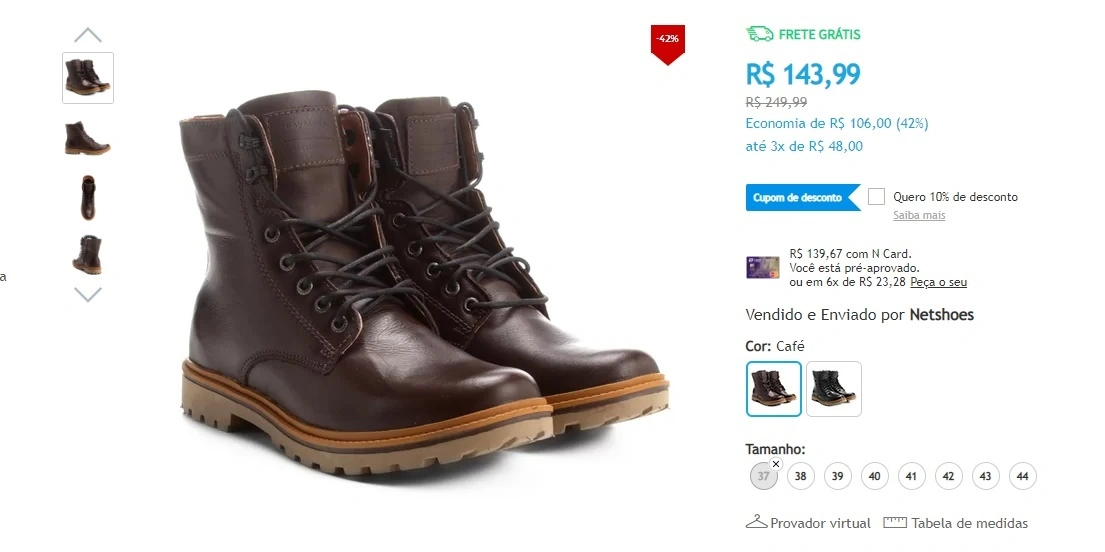
Task: Click the unavailable mark on size 37
Action: 776,464
